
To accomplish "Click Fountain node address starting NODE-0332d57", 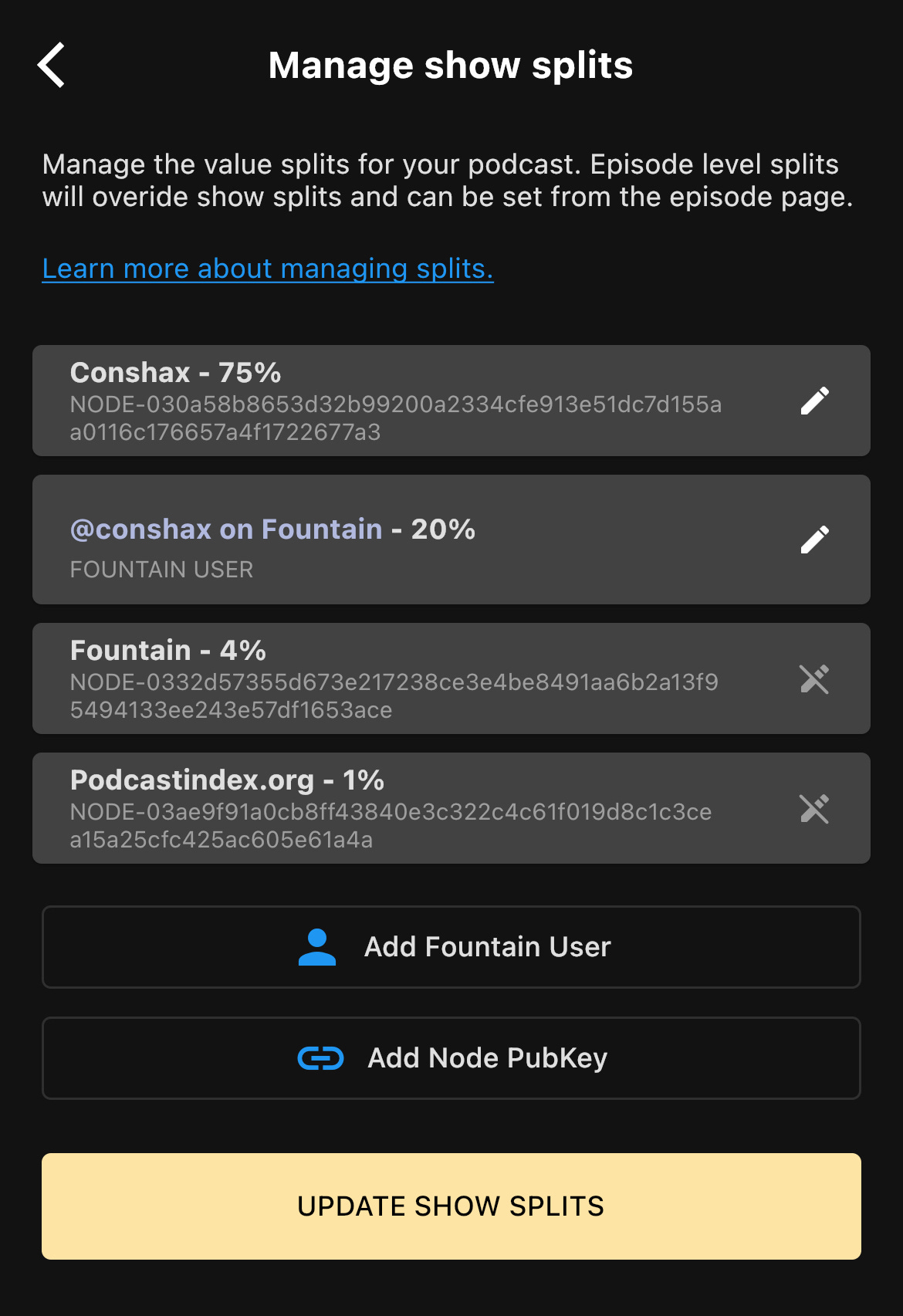I will (394, 696).
